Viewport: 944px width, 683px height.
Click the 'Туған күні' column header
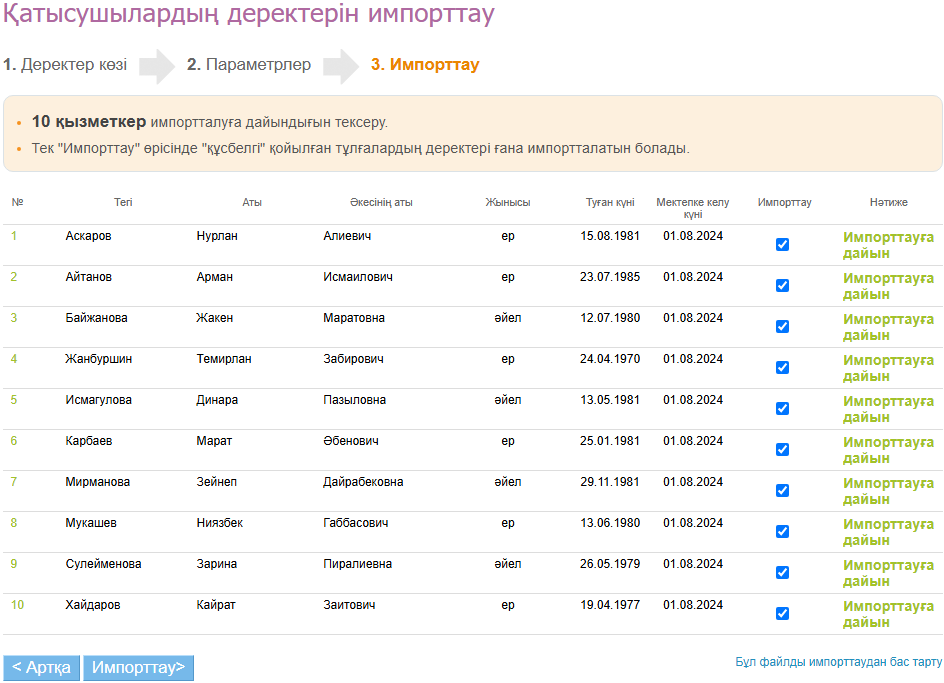coord(610,202)
